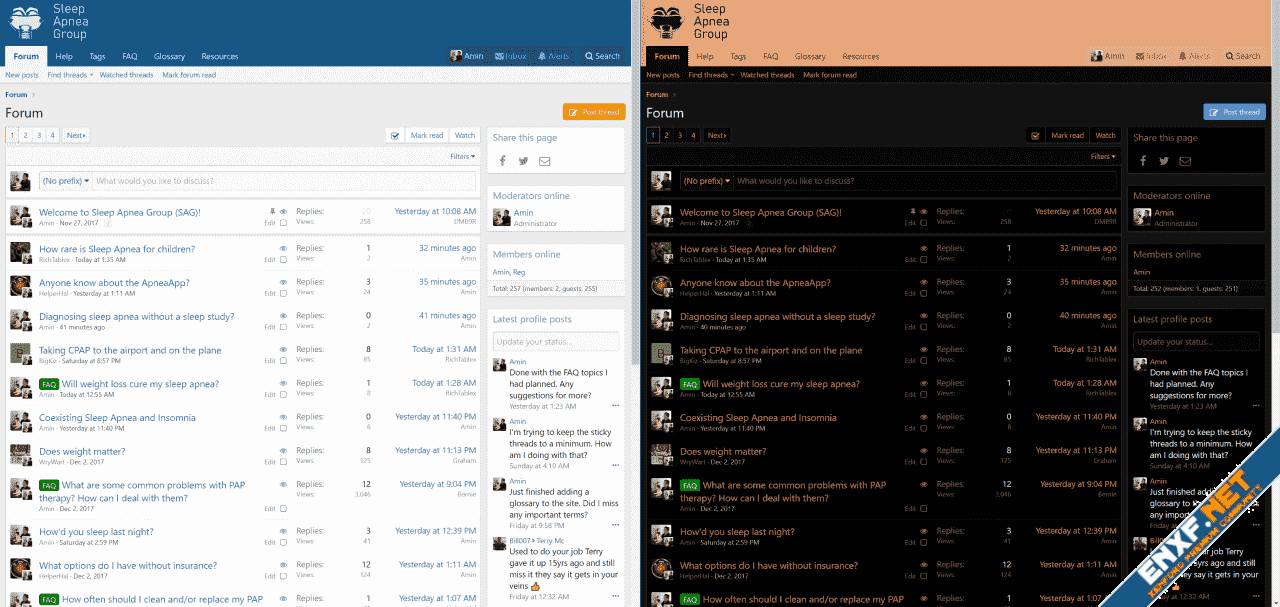Viewport: 1280px width, 607px height.
Task: Click 'Update your status...' field in dark theme
Action: 1195,342
